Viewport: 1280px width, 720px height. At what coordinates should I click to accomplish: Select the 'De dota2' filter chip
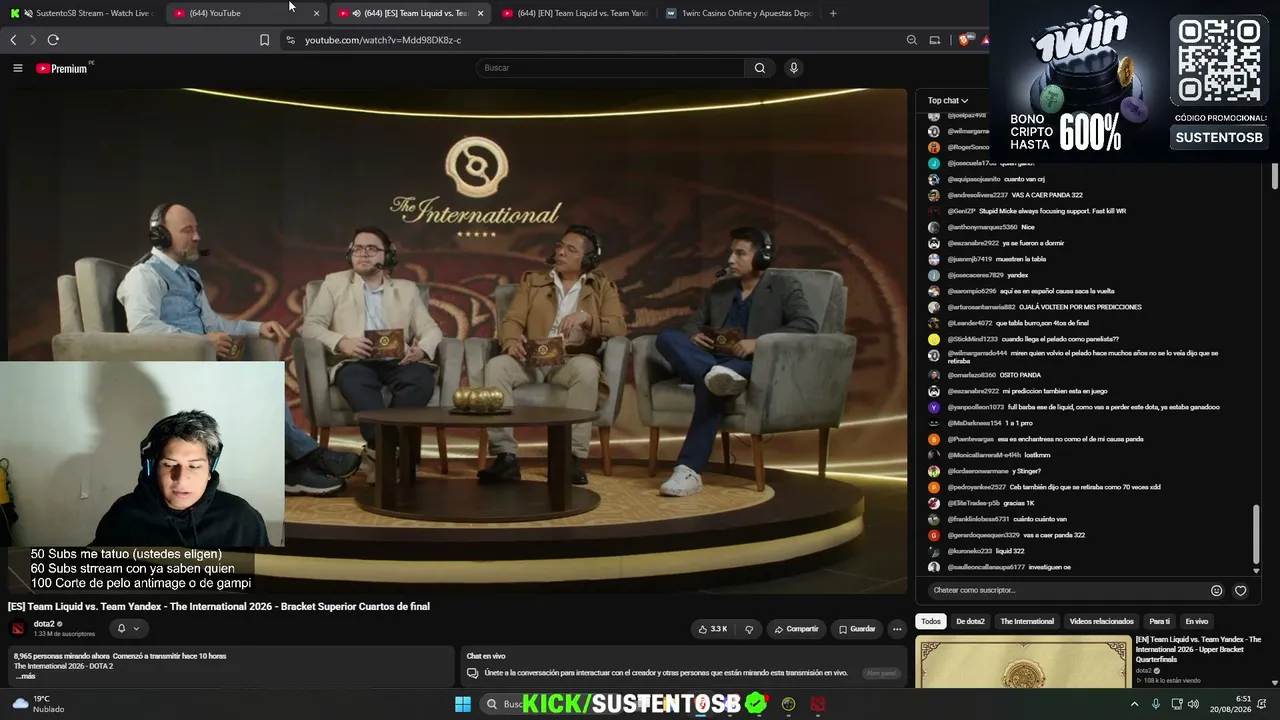[x=970, y=622]
